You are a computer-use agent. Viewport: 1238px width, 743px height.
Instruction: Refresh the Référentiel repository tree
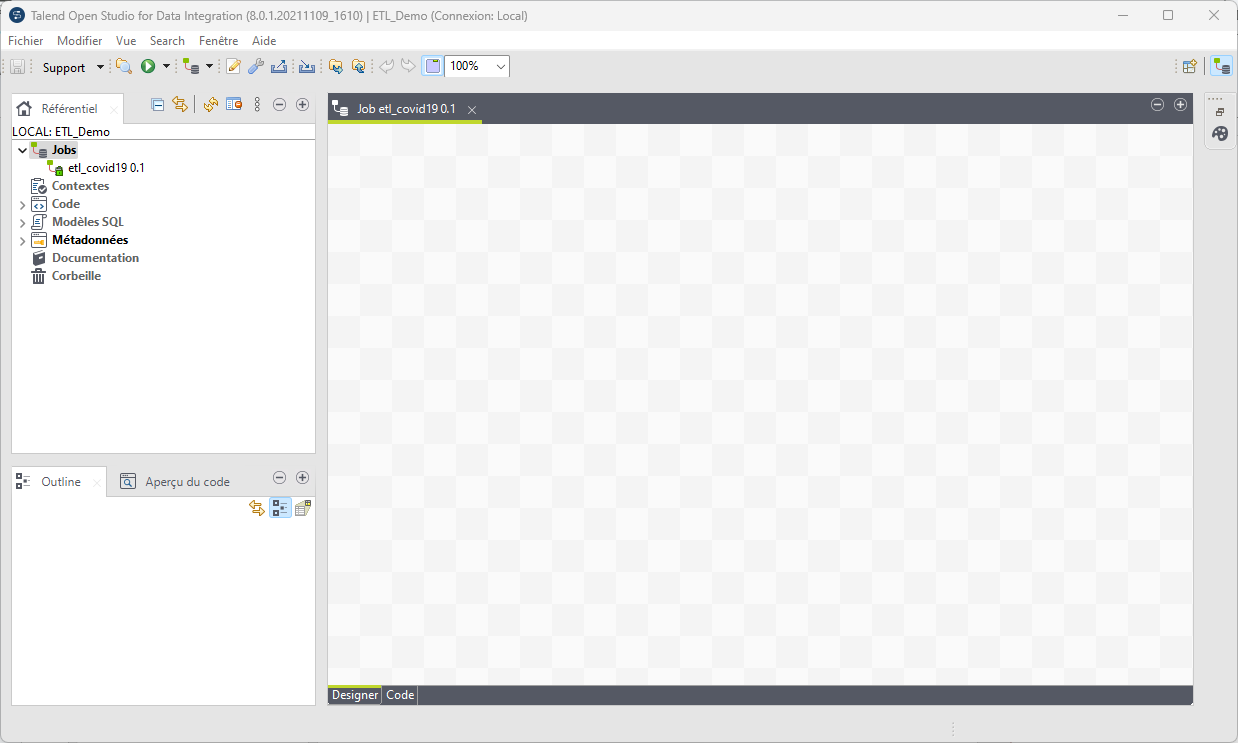(210, 104)
